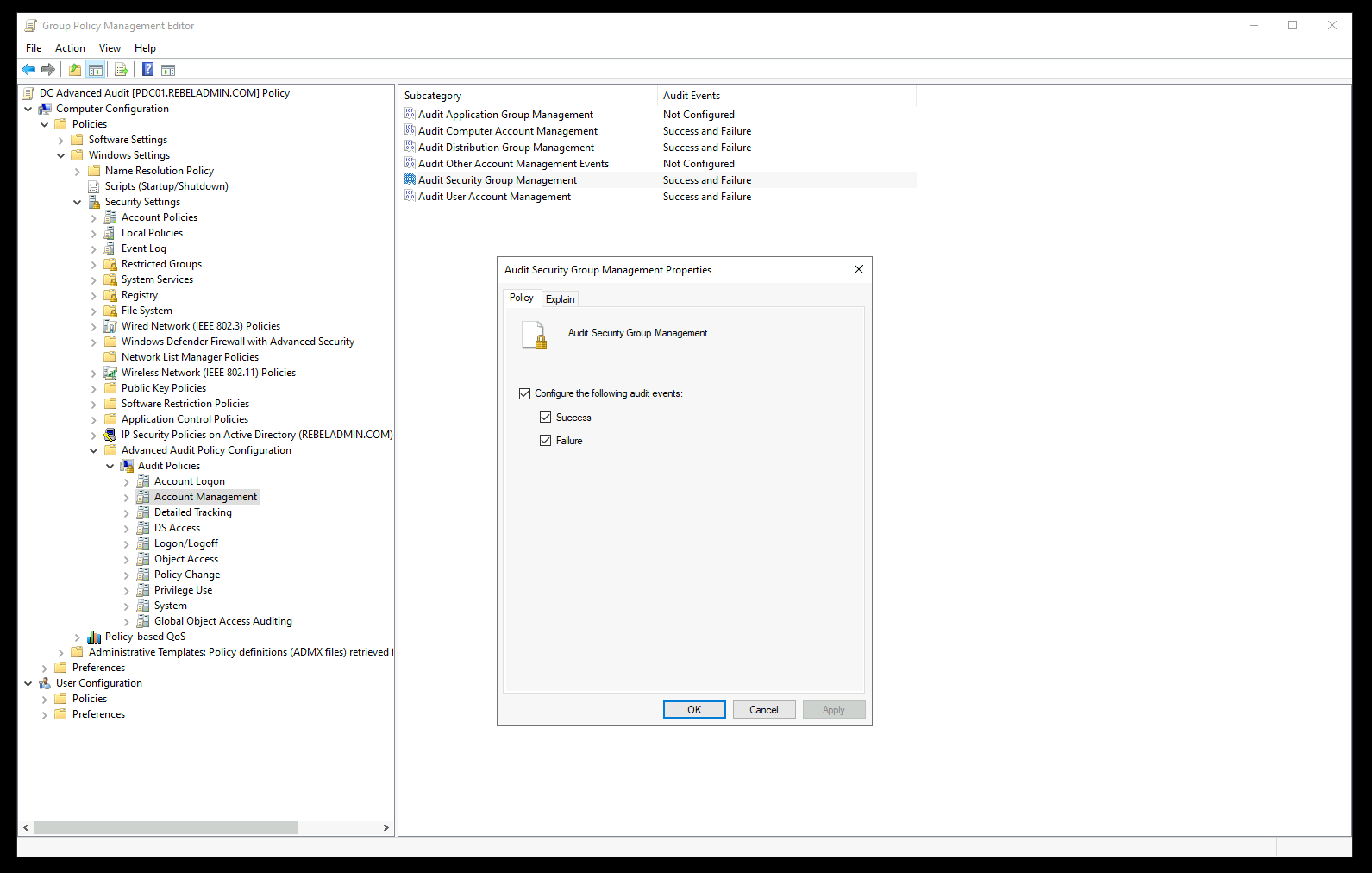Click the Security Settings node icon

point(94,202)
